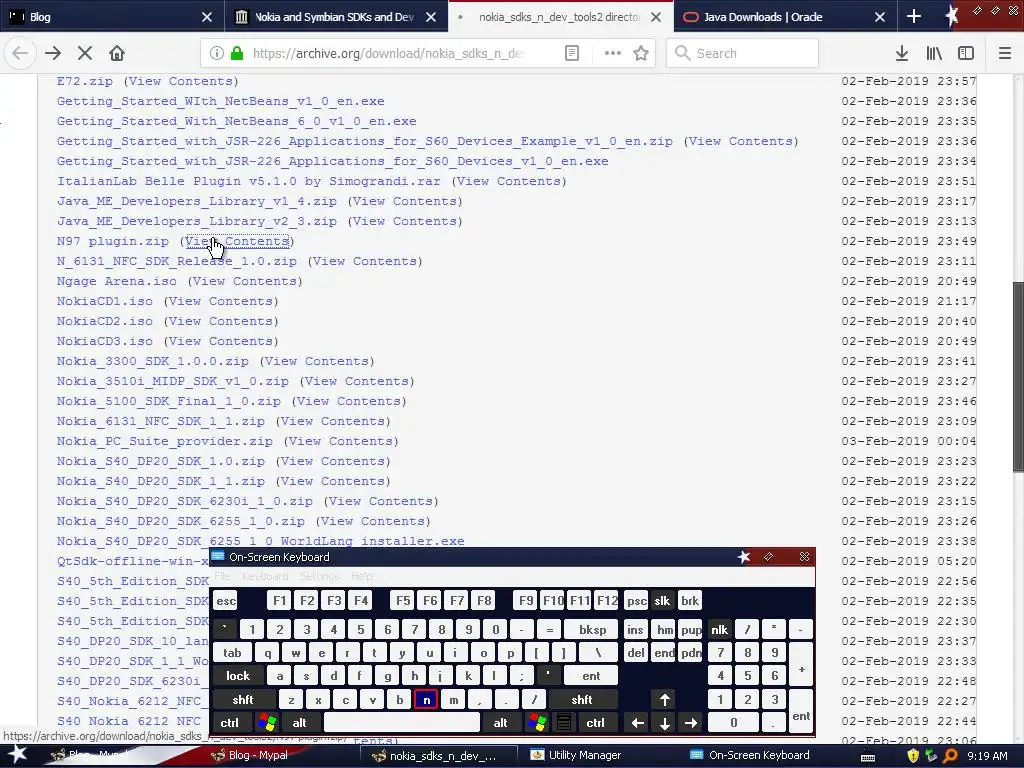The height and width of the screenshot is (768, 1024).
Task: Open the Start button on the taskbar
Action: pyautogui.click(x=17, y=755)
